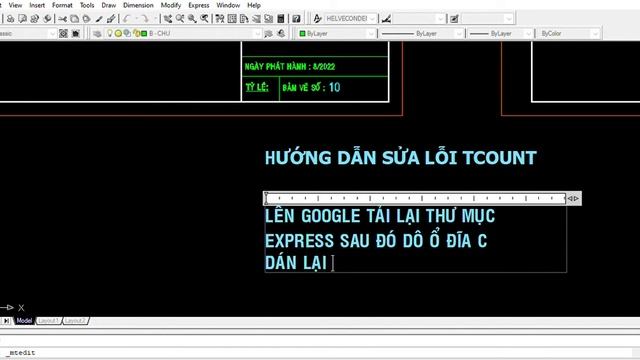Open Table Style manager icon
This screenshot has width=640, height=360.
454,19
